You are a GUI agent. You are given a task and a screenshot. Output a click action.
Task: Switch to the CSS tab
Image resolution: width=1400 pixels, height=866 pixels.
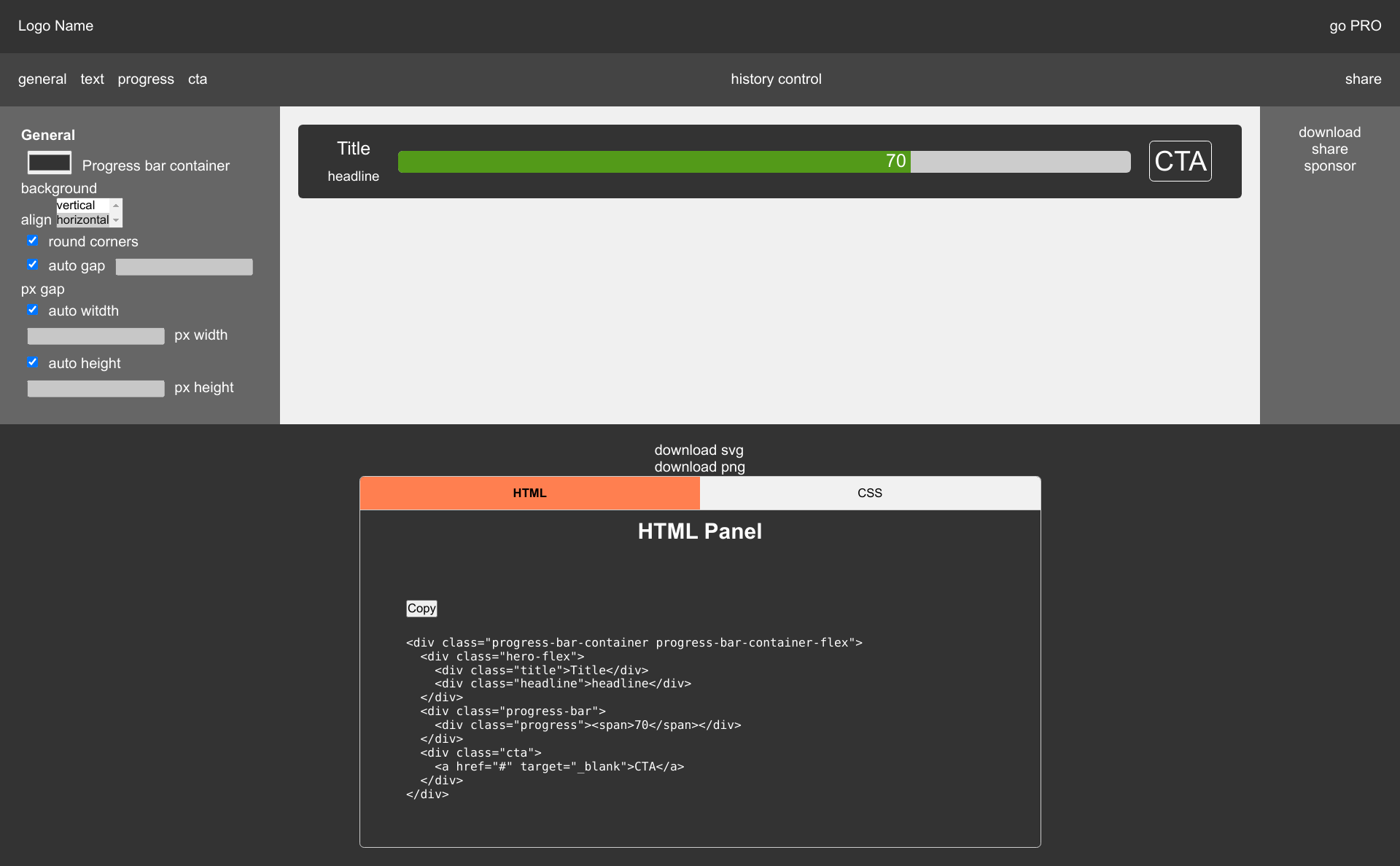tap(868, 492)
